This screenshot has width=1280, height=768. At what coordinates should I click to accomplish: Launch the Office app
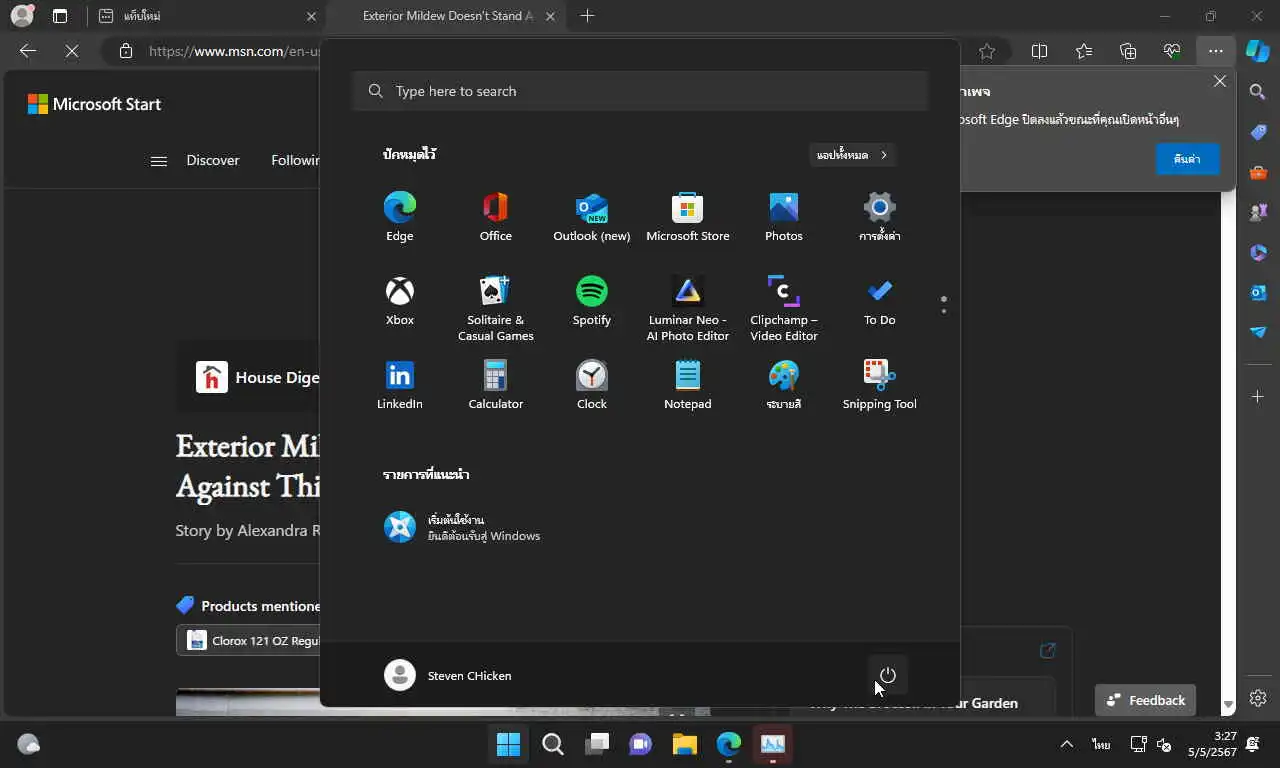click(495, 217)
